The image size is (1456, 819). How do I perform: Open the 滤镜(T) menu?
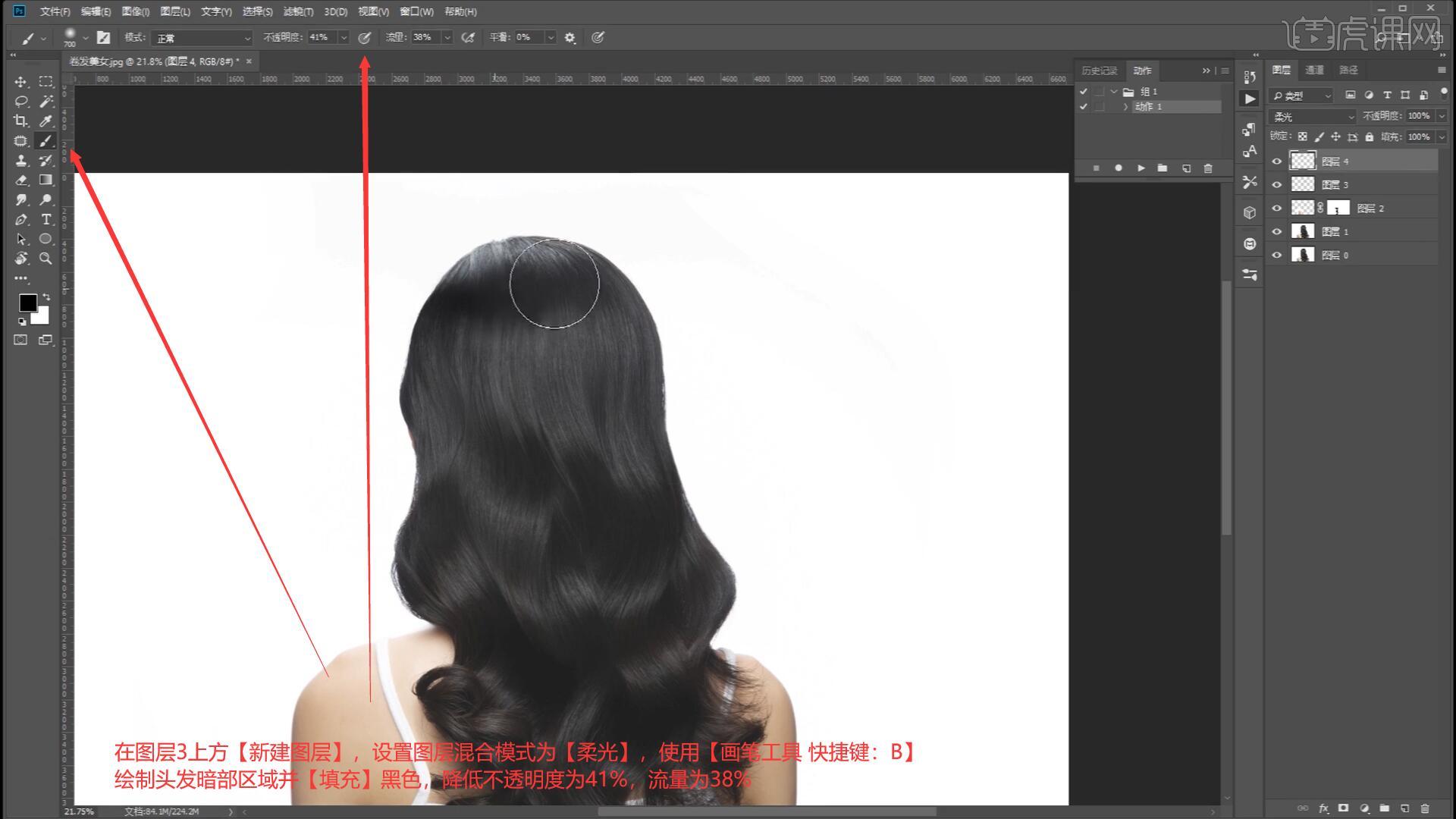(298, 11)
